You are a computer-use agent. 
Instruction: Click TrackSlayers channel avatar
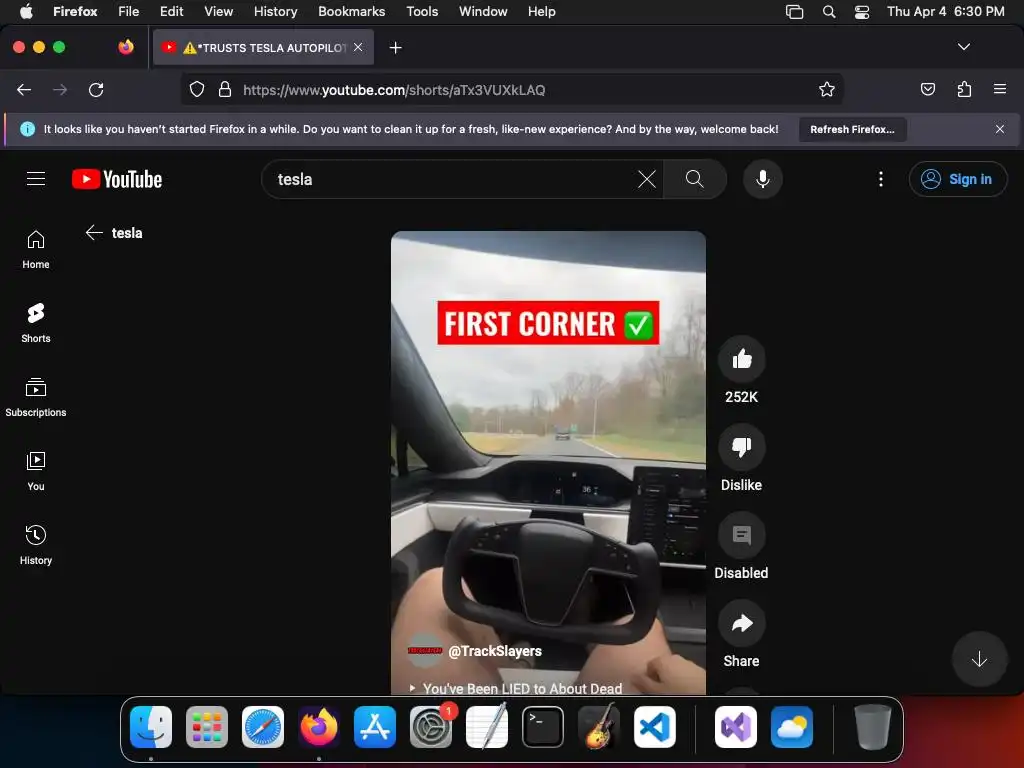point(424,650)
